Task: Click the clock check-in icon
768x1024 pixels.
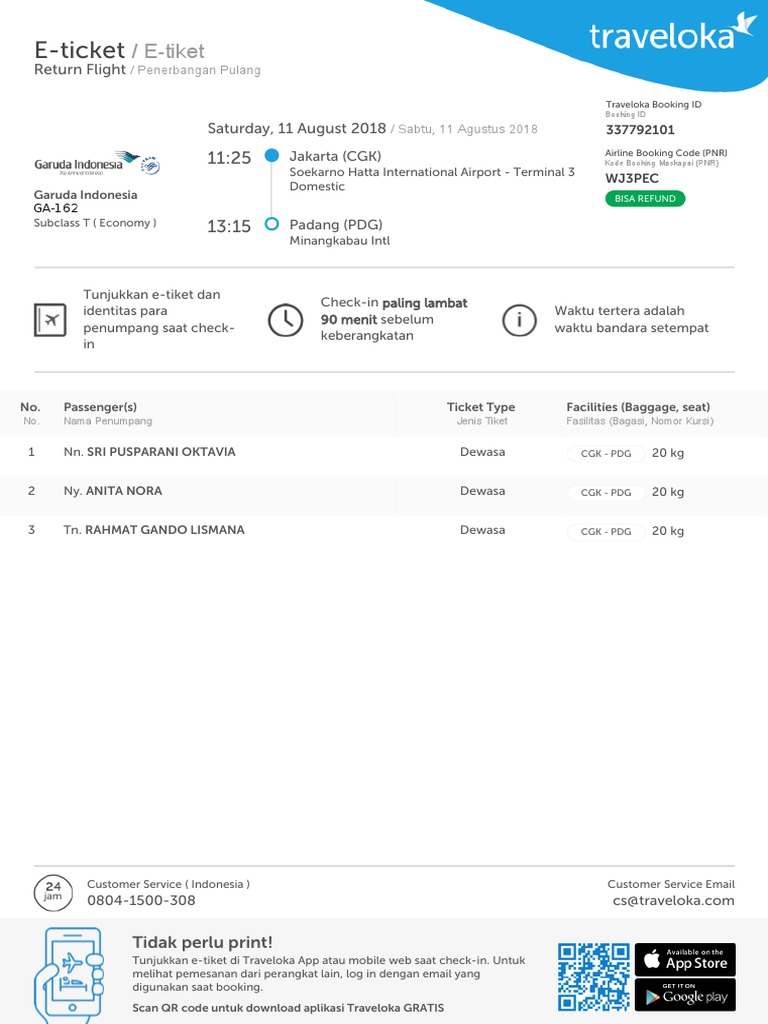Action: [285, 320]
